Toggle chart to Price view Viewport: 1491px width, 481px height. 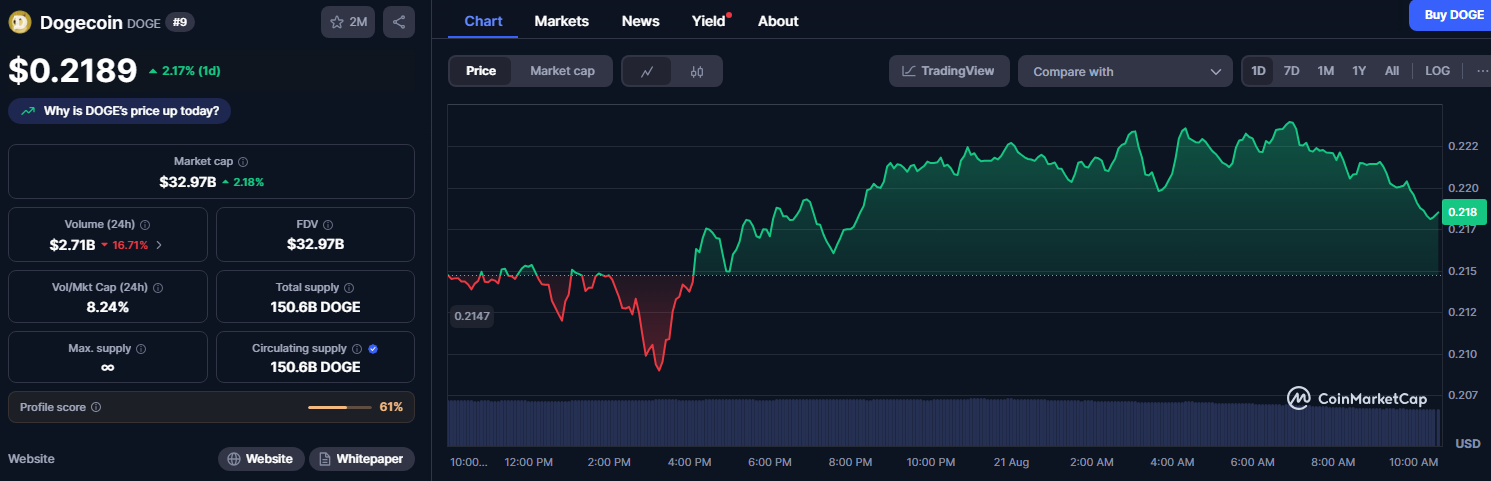tap(481, 71)
